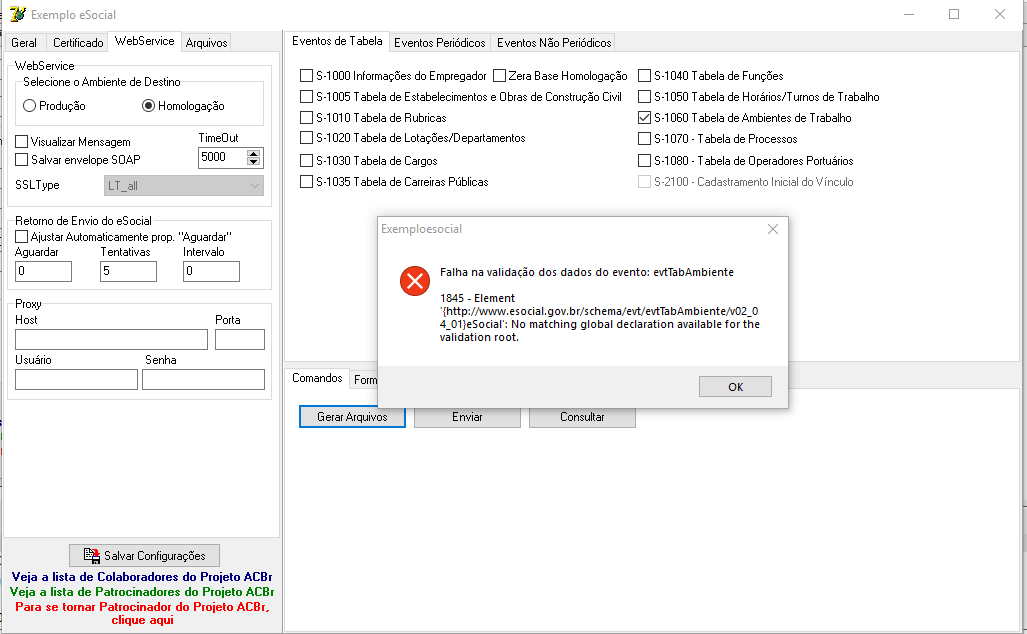This screenshot has width=1027, height=634.
Task: Decrease TimeOut with down arrow
Action: click(253, 161)
